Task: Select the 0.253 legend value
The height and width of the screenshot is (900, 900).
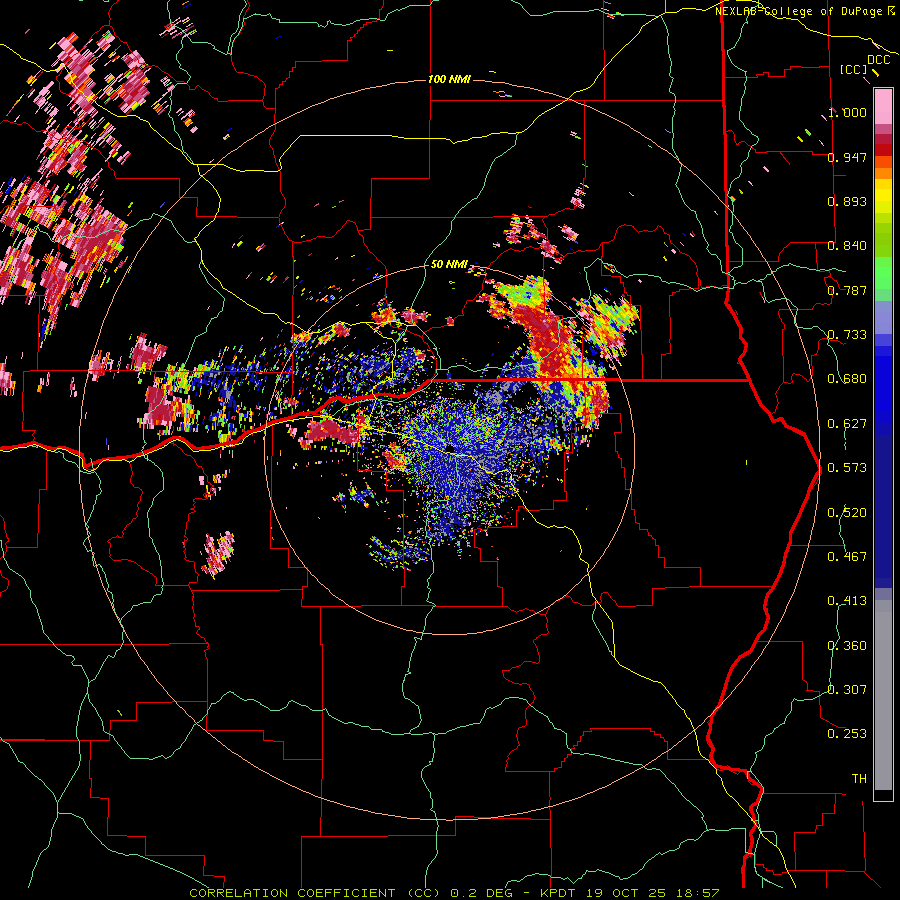Action: point(847,734)
